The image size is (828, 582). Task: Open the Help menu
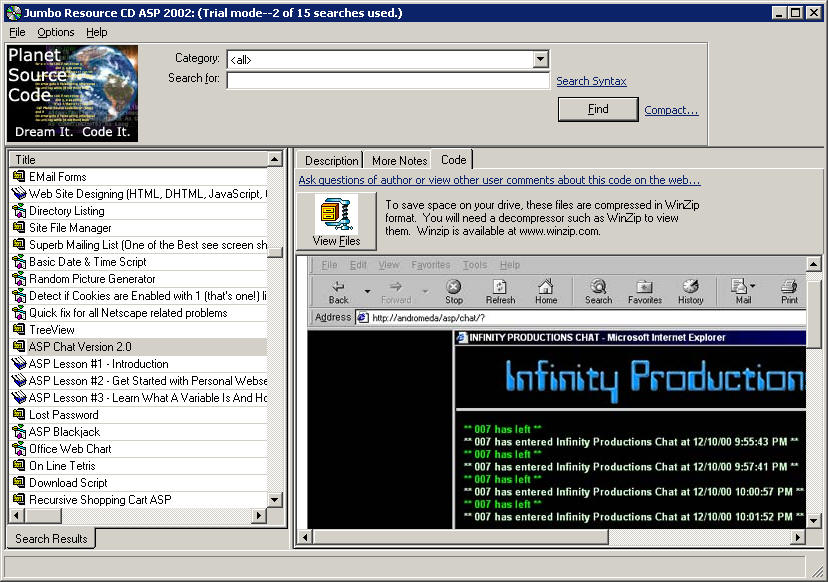point(97,32)
